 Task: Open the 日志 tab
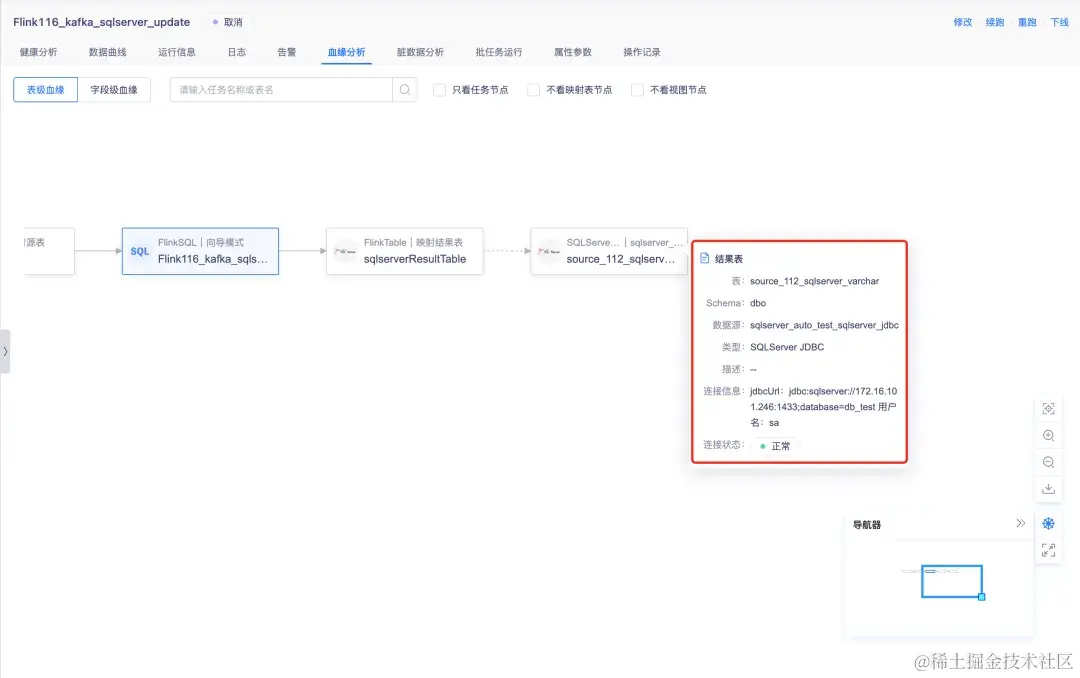click(x=236, y=52)
